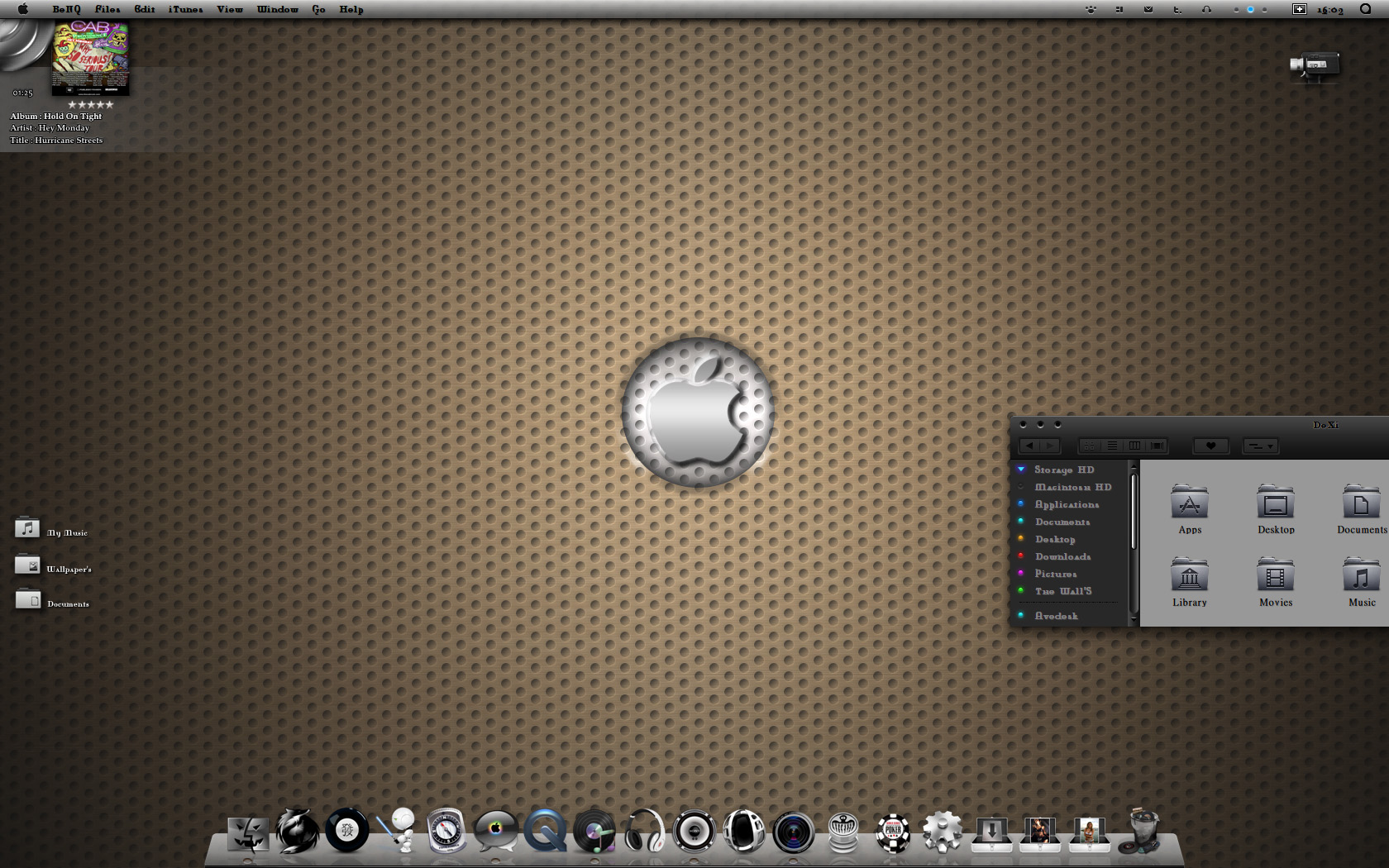Click the Twitter t icon in menu bar
This screenshot has height=868, width=1389.
(1177, 10)
